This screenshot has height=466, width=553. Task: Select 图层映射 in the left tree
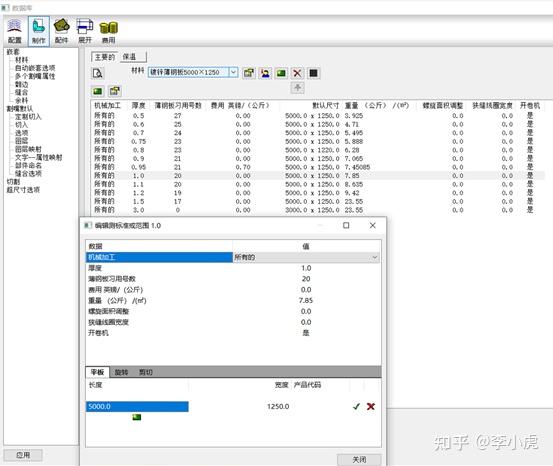click(x=28, y=149)
